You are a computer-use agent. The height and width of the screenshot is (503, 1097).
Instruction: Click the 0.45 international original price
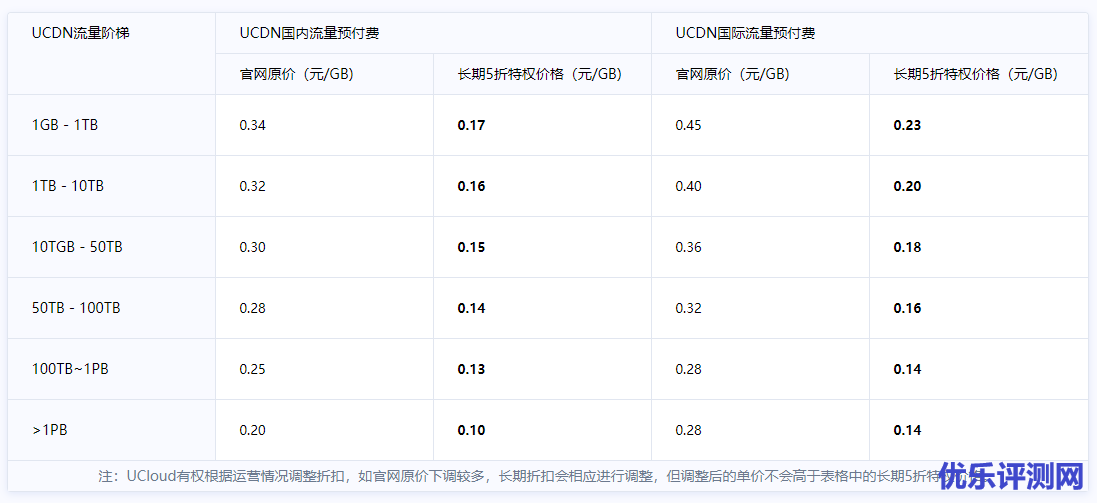click(x=688, y=125)
